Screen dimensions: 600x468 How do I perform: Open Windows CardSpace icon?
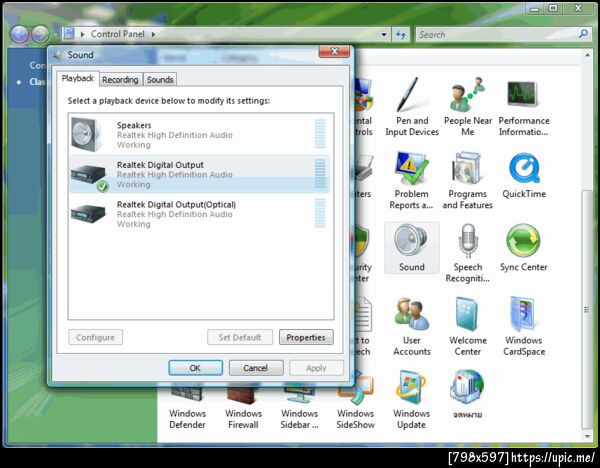[x=524, y=326]
